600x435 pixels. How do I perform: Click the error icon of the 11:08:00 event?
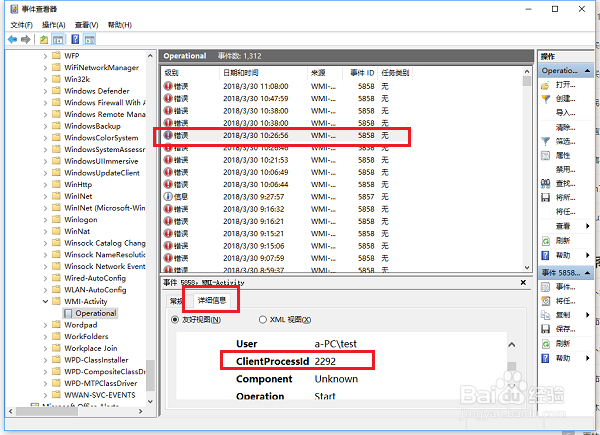[x=168, y=86]
